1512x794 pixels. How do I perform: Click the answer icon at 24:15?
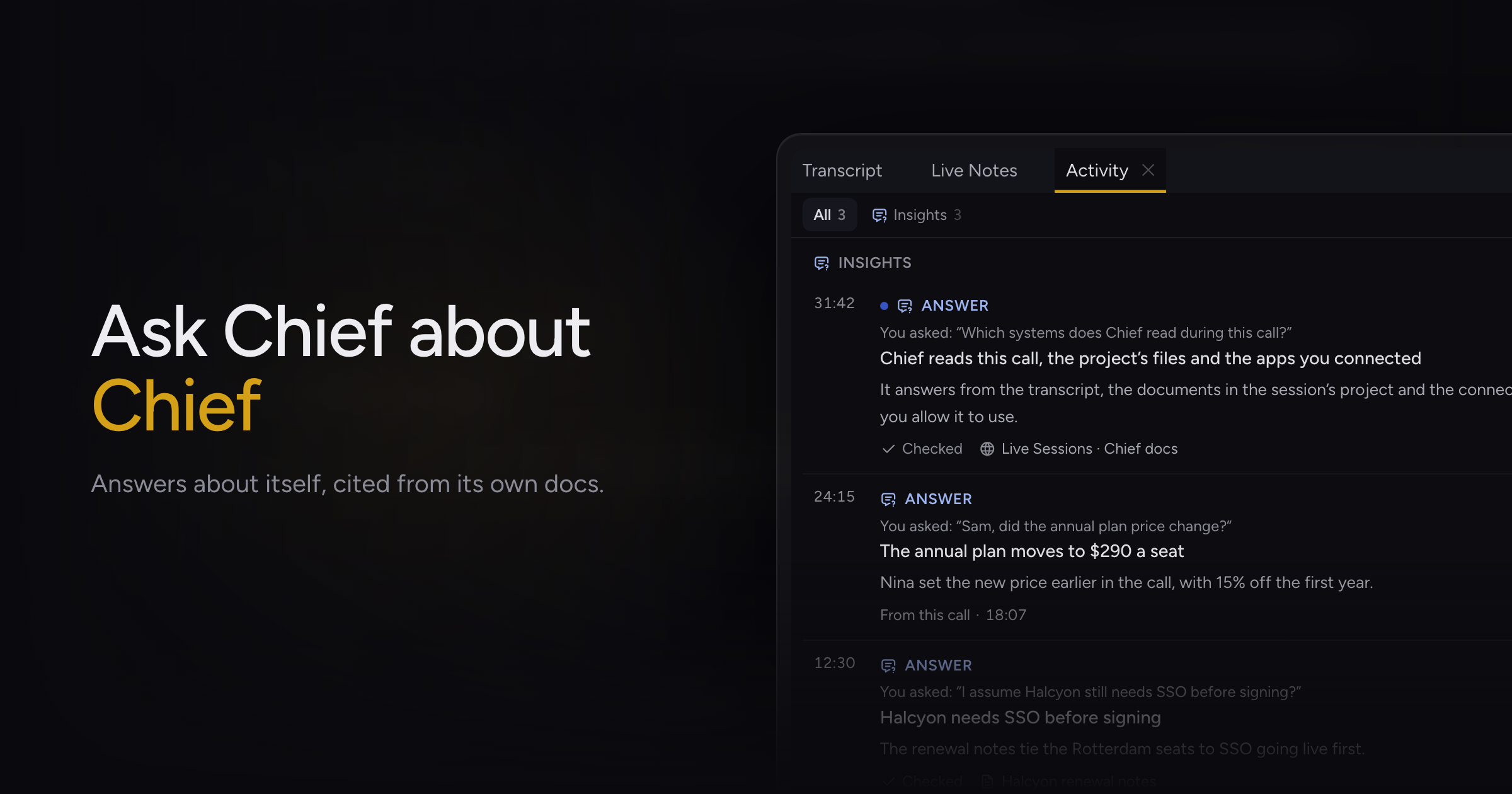pos(888,499)
